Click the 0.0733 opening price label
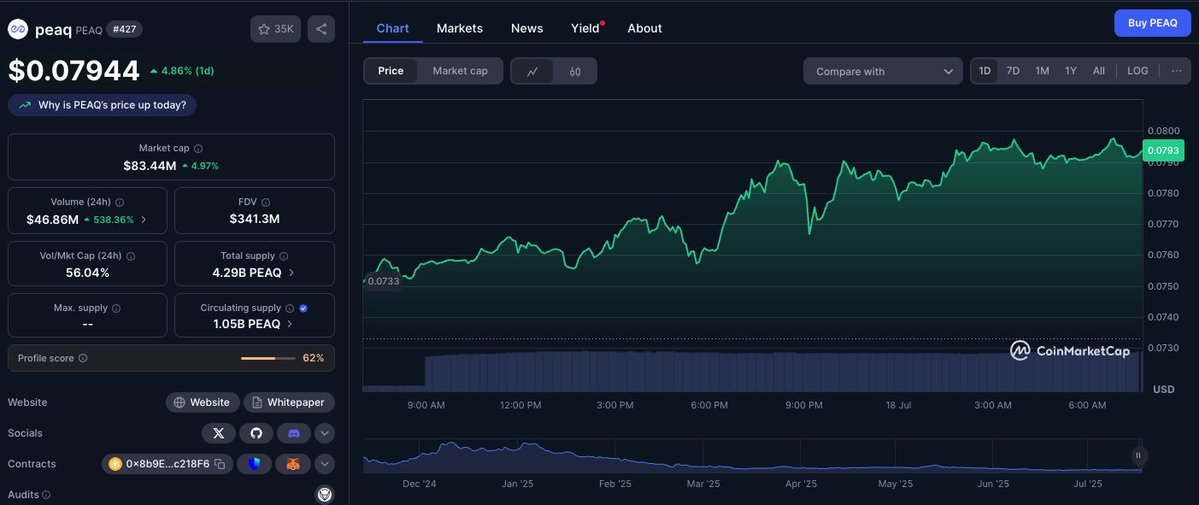The width and height of the screenshot is (1199, 505). pos(383,281)
